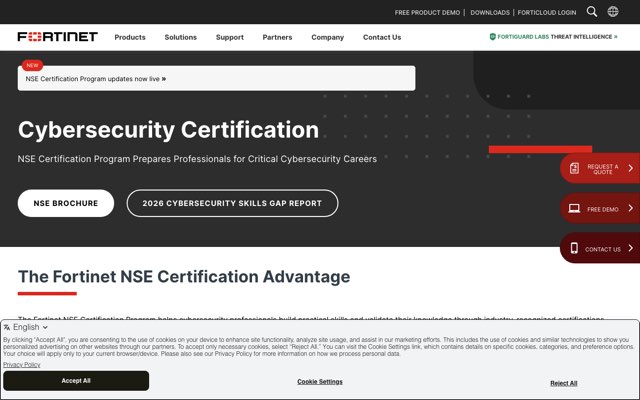Viewport: 640px width, 400px height.
Task: Click the Free Product Demo link
Action: tap(427, 13)
